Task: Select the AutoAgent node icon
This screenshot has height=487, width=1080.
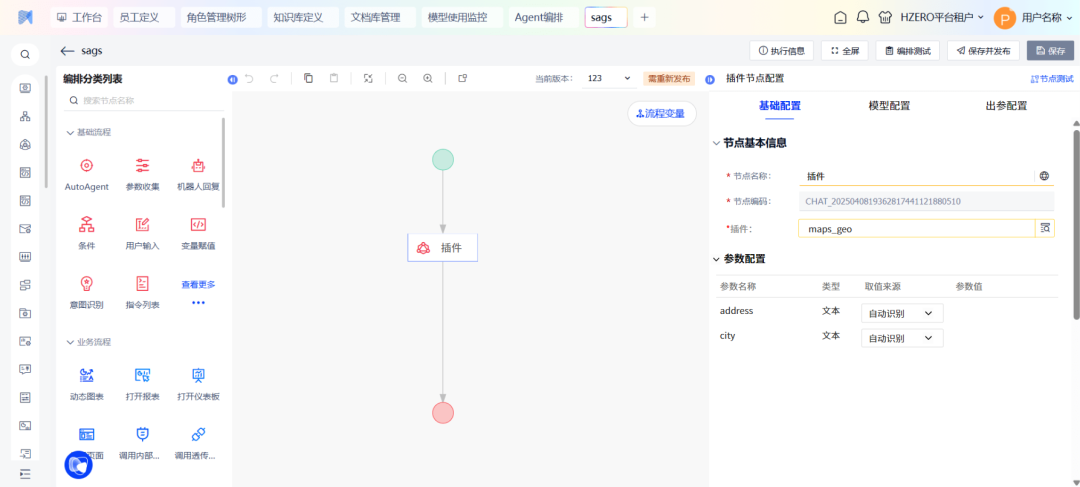Action: [x=87, y=166]
